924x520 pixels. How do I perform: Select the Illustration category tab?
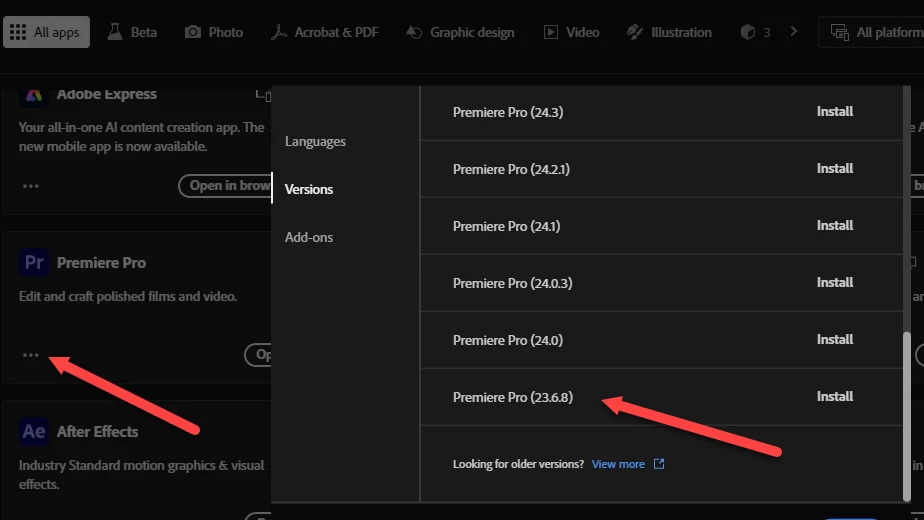(x=669, y=32)
